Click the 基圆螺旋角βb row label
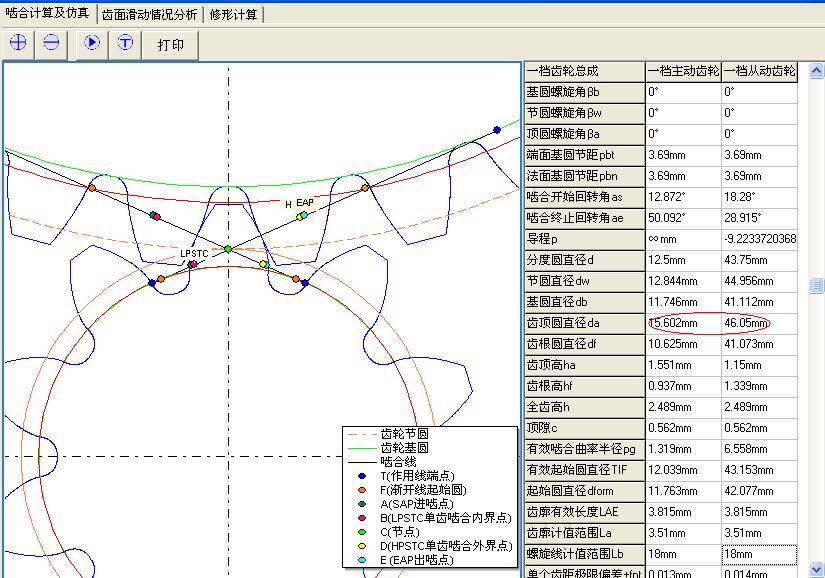 pos(585,92)
